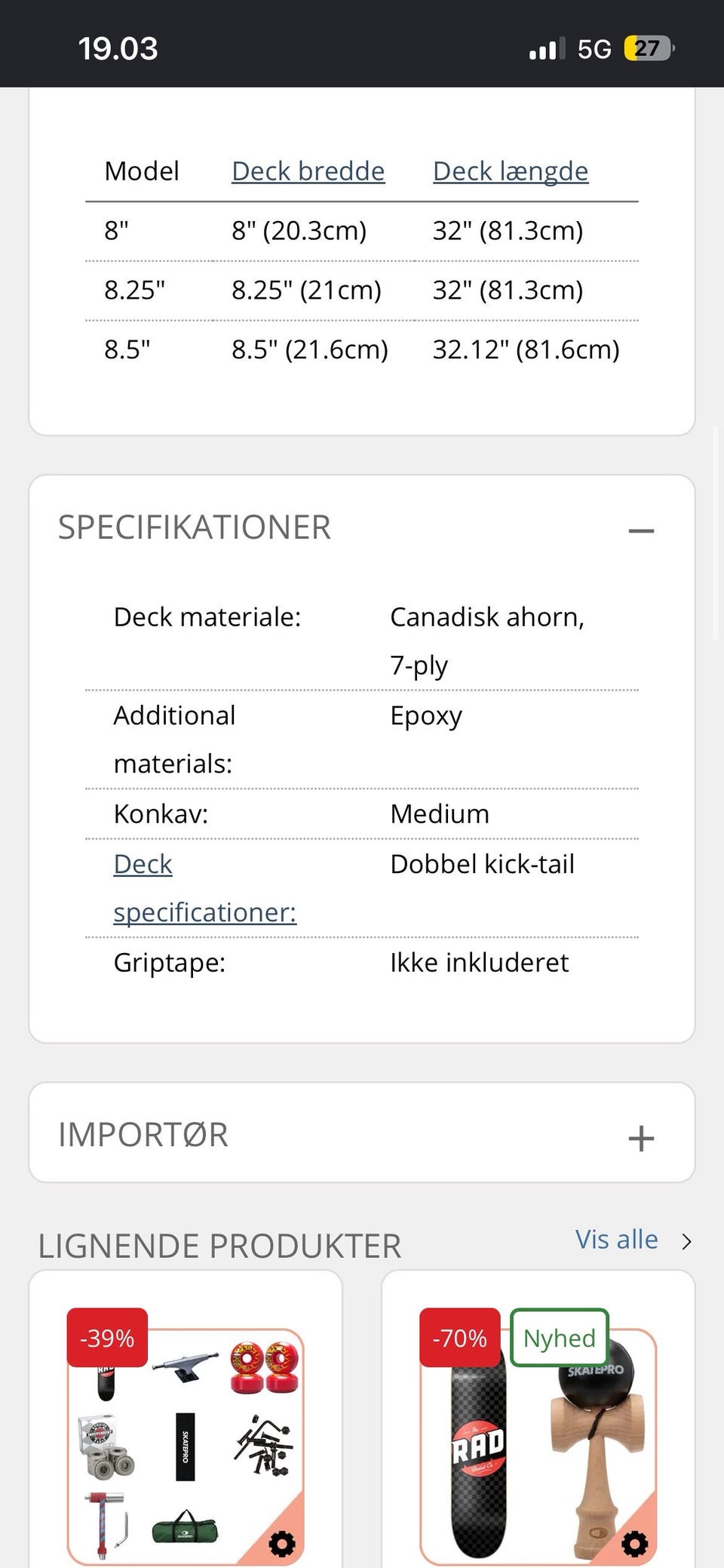Expand the Importør section plus icon

point(641,1138)
